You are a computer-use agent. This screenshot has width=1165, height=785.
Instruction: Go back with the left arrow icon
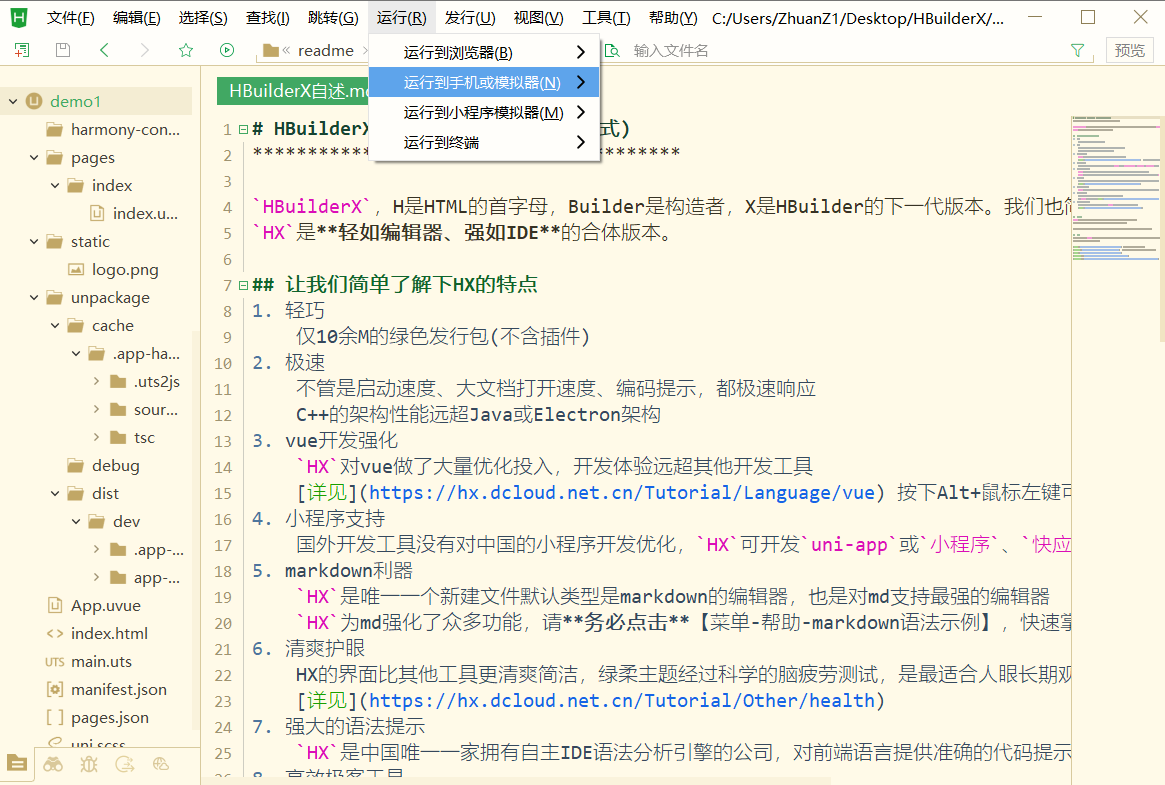pyautogui.click(x=104, y=50)
